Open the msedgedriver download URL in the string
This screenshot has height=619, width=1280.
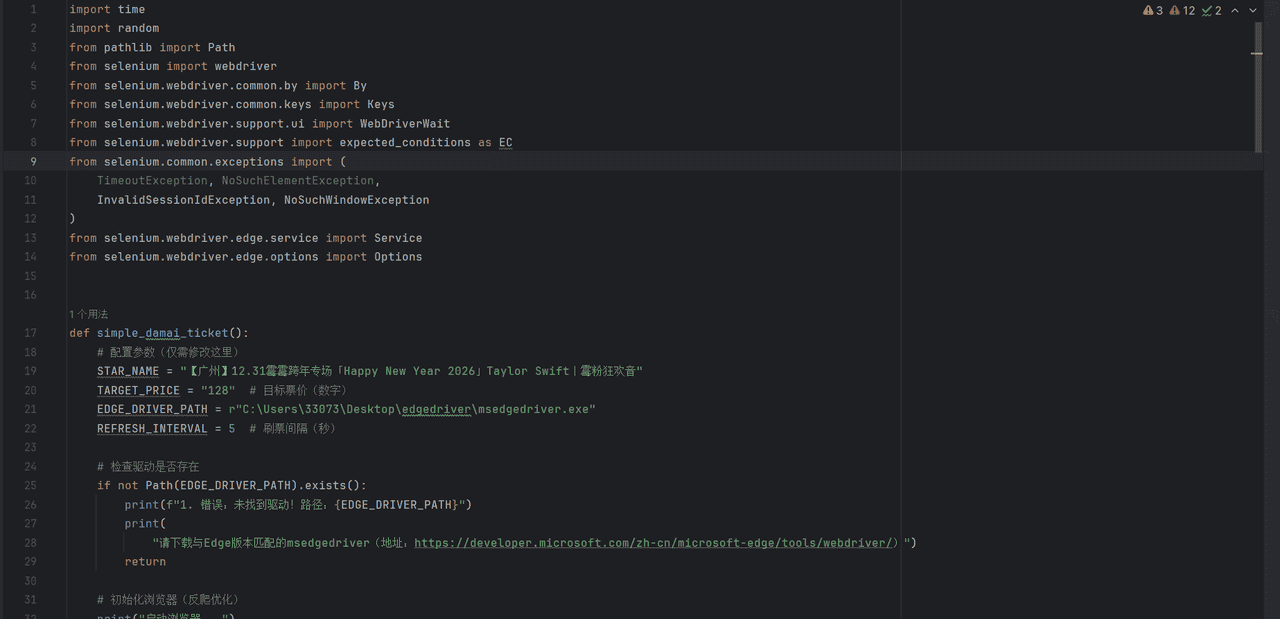(x=654, y=543)
